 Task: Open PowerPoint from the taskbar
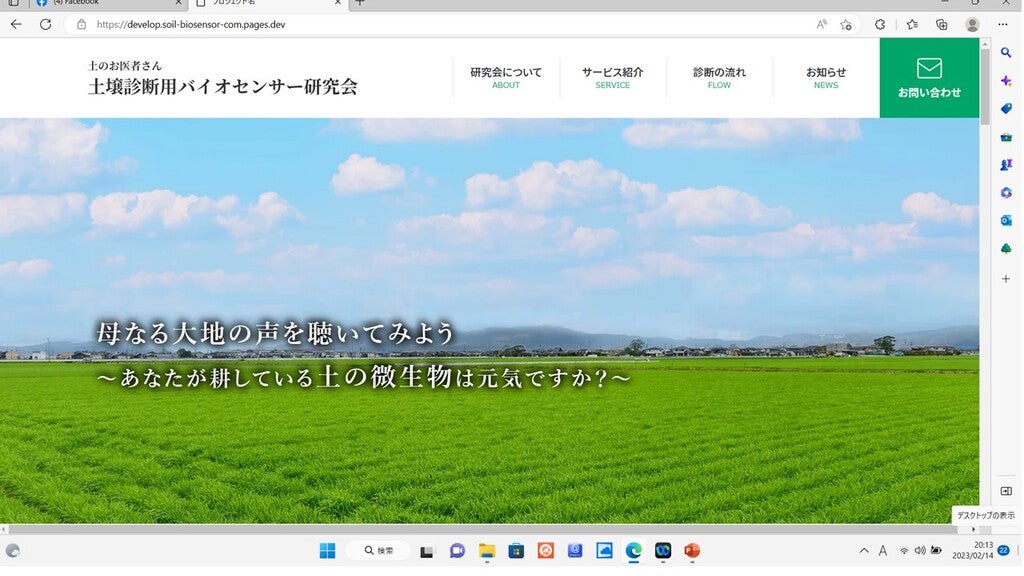[692, 551]
